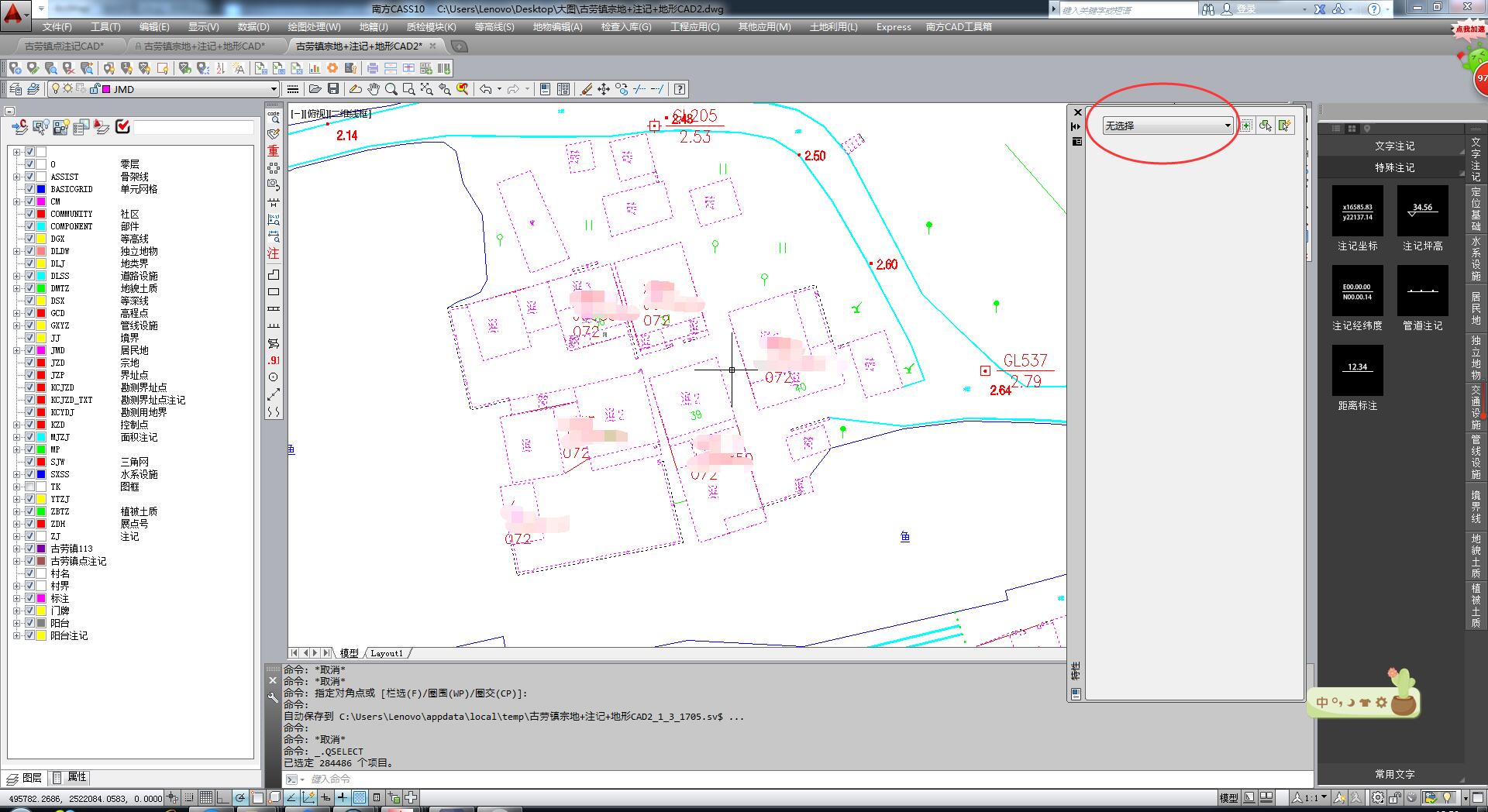Open the 无选择 selection dropdown
The height and width of the screenshot is (812, 1488).
pyautogui.click(x=1168, y=126)
